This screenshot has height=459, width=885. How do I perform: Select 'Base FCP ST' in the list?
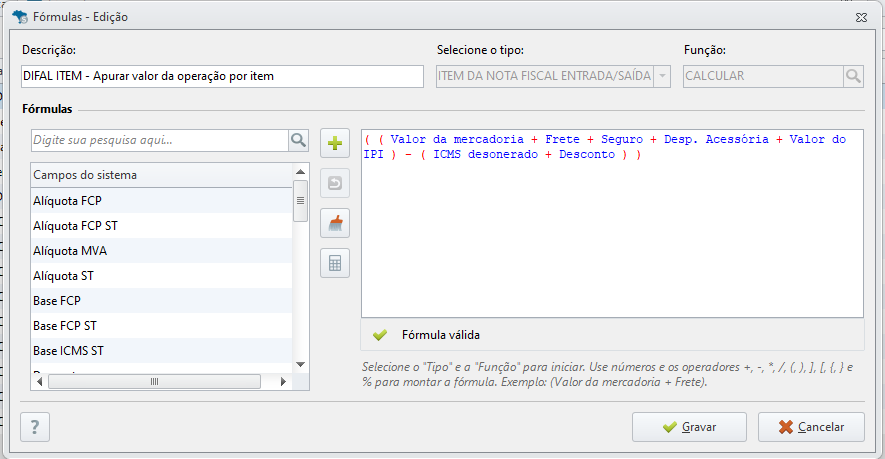click(162, 326)
